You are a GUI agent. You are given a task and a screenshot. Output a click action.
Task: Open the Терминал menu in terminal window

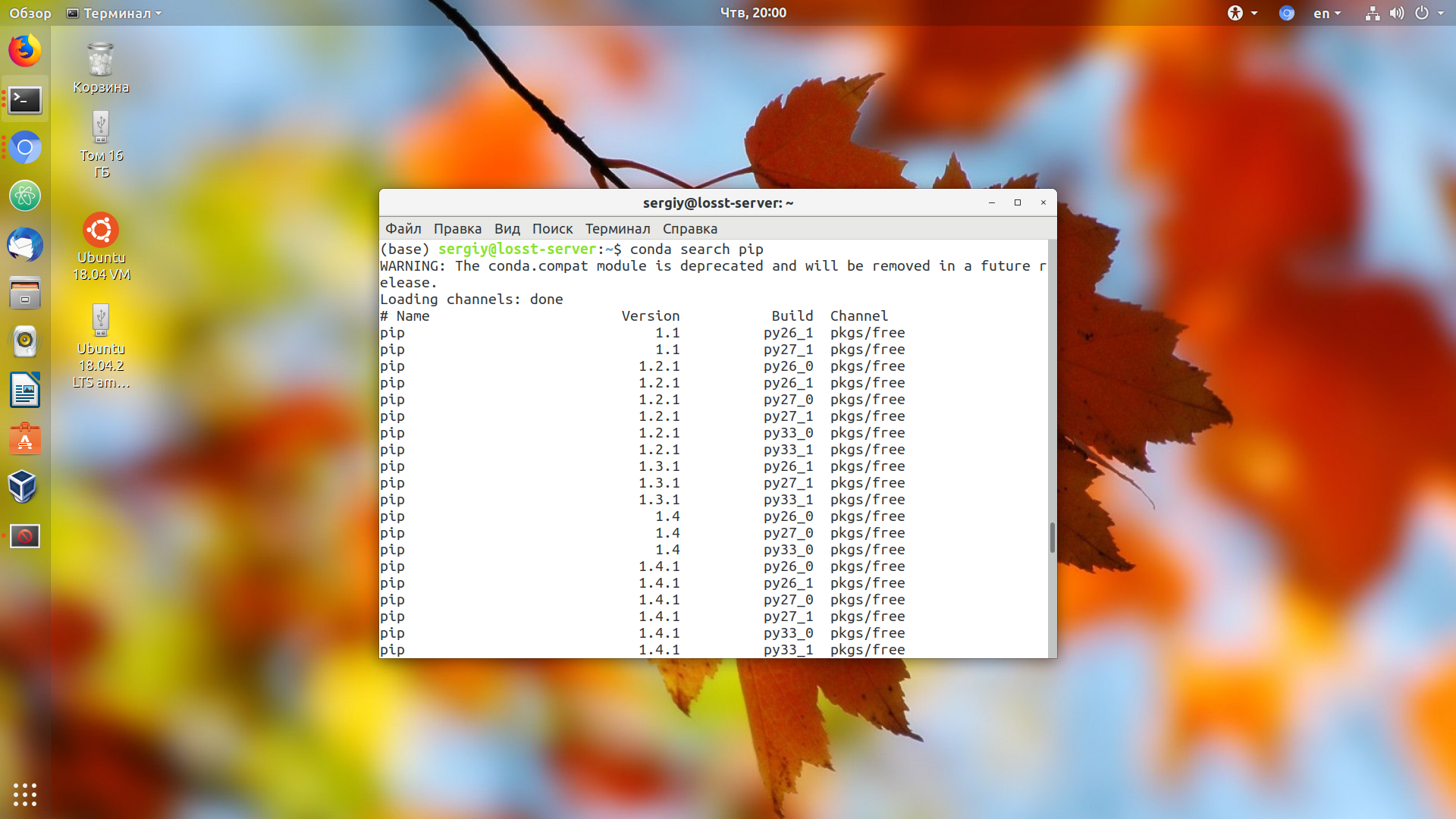617,228
